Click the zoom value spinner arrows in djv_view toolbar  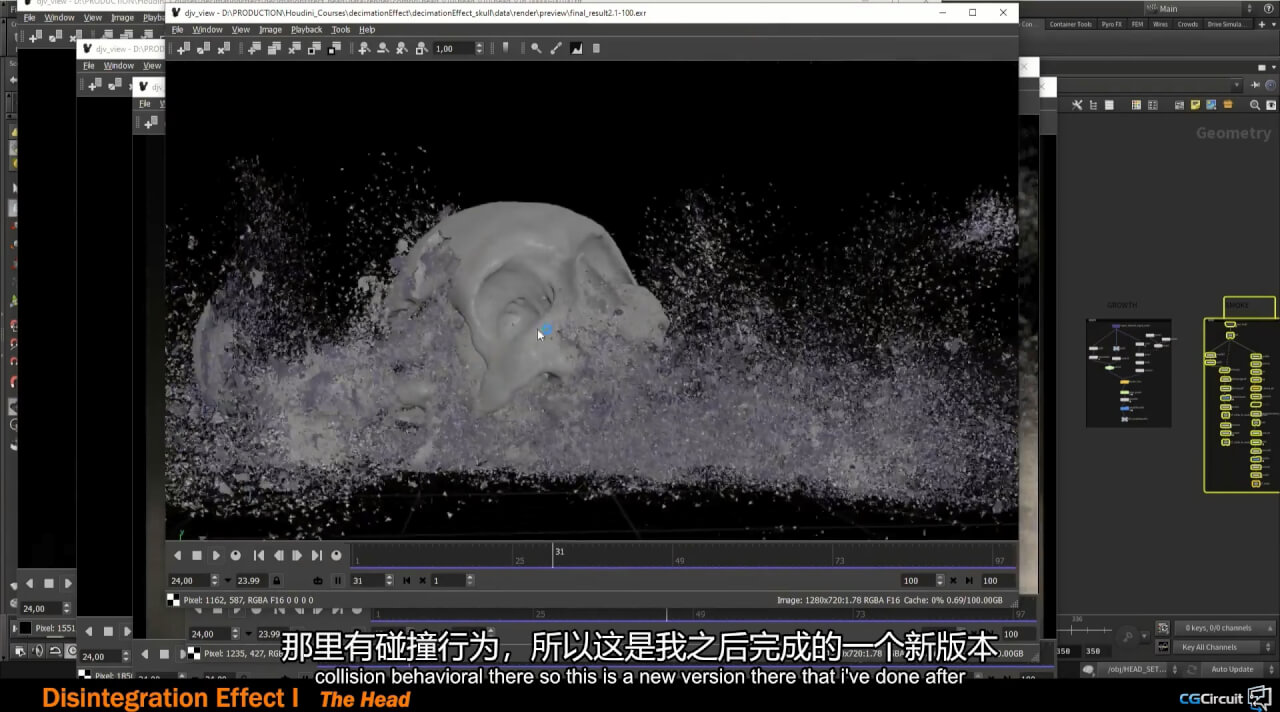(479, 48)
